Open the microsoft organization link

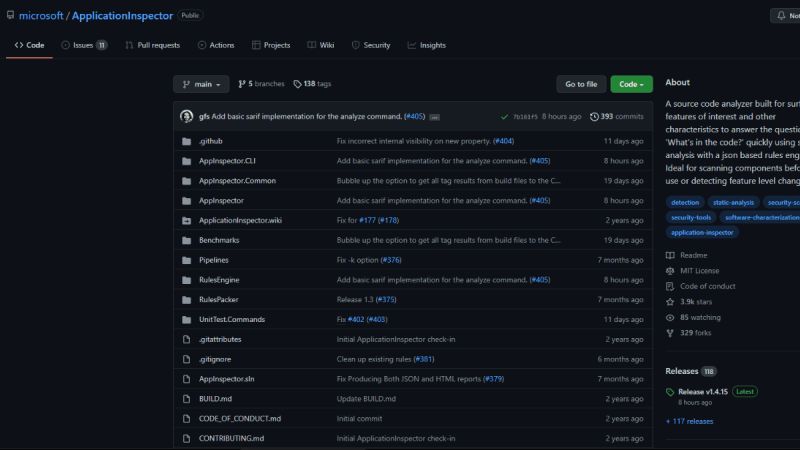click(x=41, y=16)
